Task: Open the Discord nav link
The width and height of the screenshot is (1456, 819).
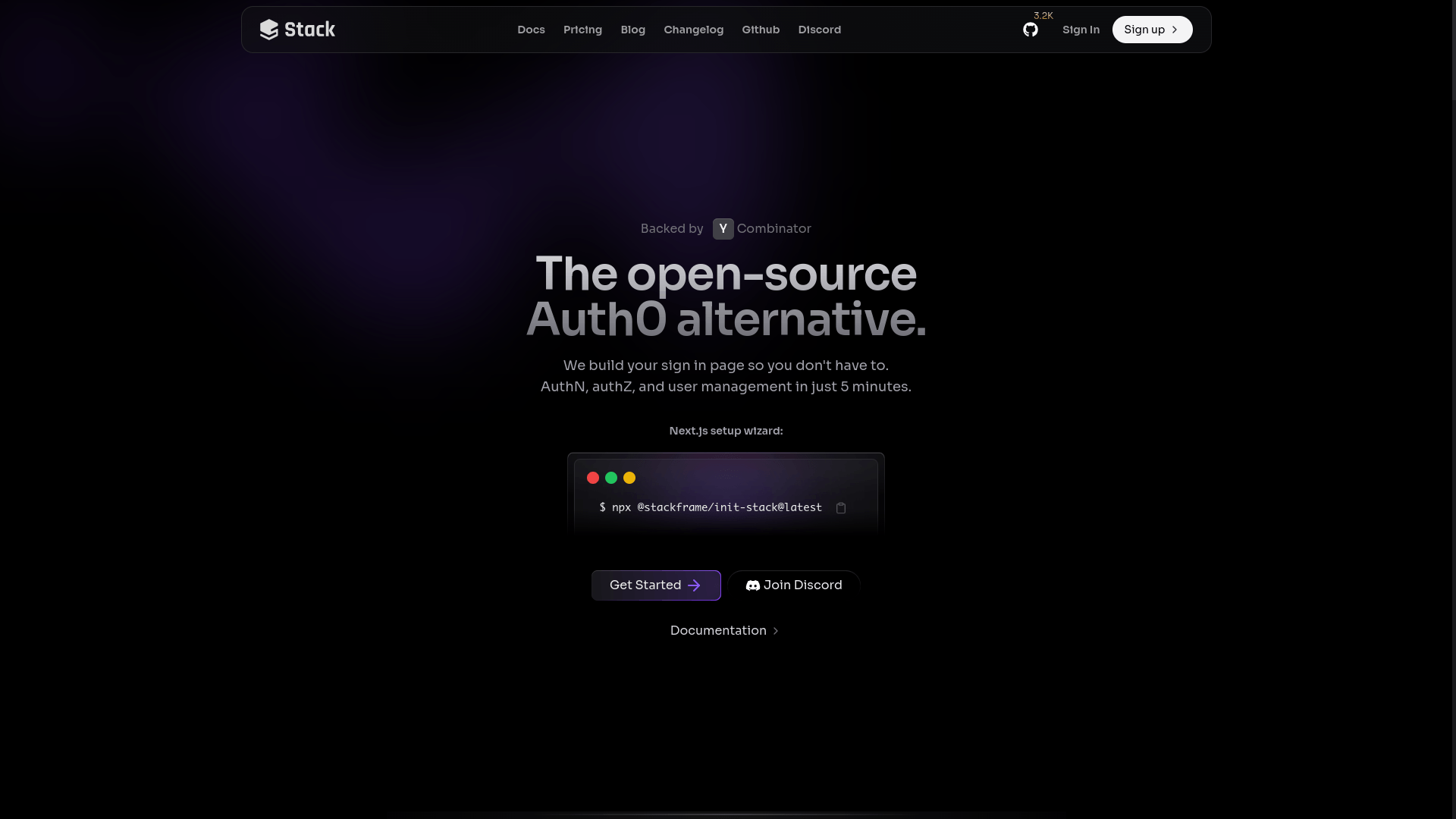Action: coord(819,30)
